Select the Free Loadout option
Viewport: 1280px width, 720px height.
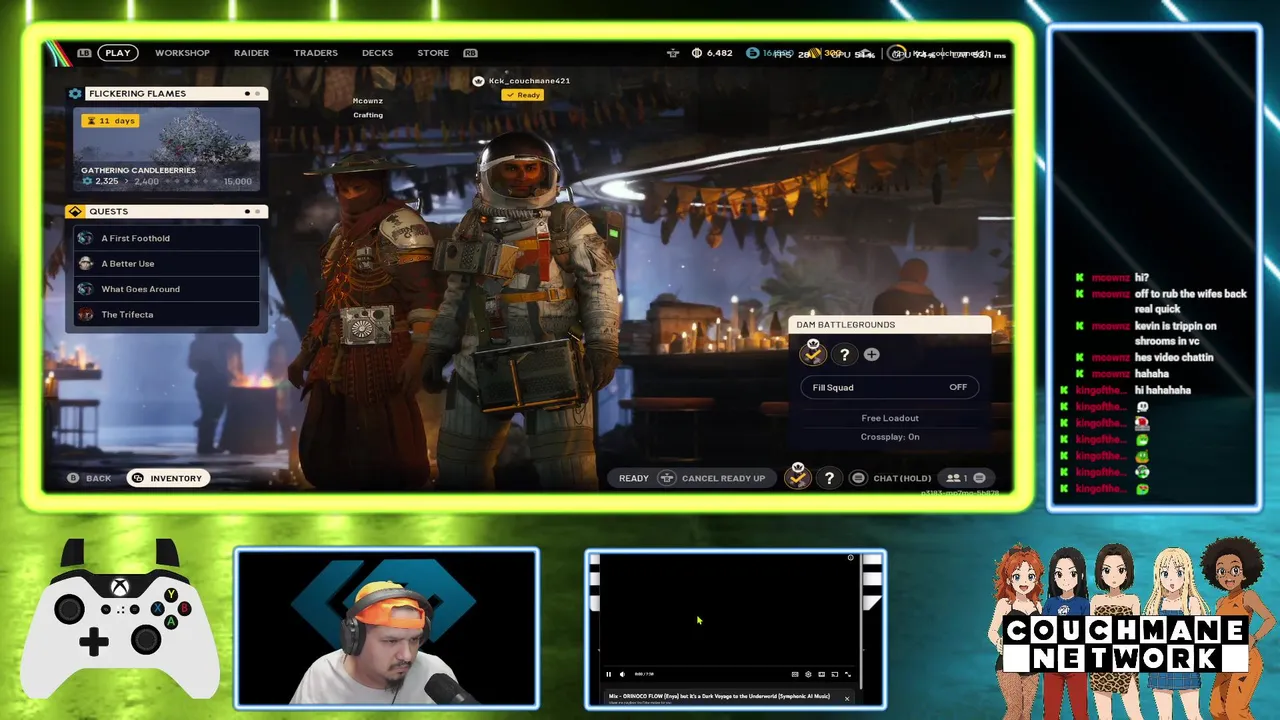(890, 418)
